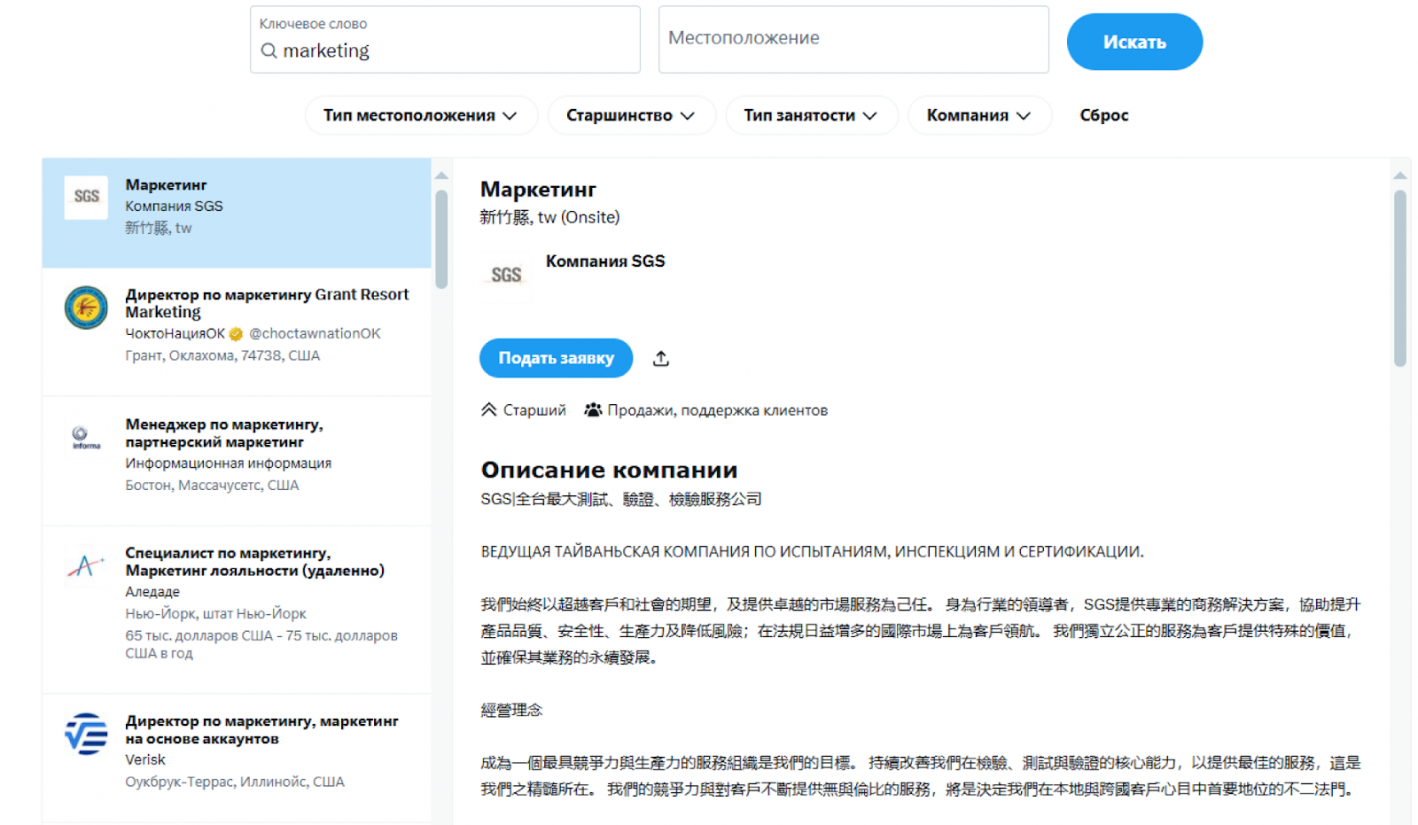Click Verisk logo in job list

click(86, 733)
